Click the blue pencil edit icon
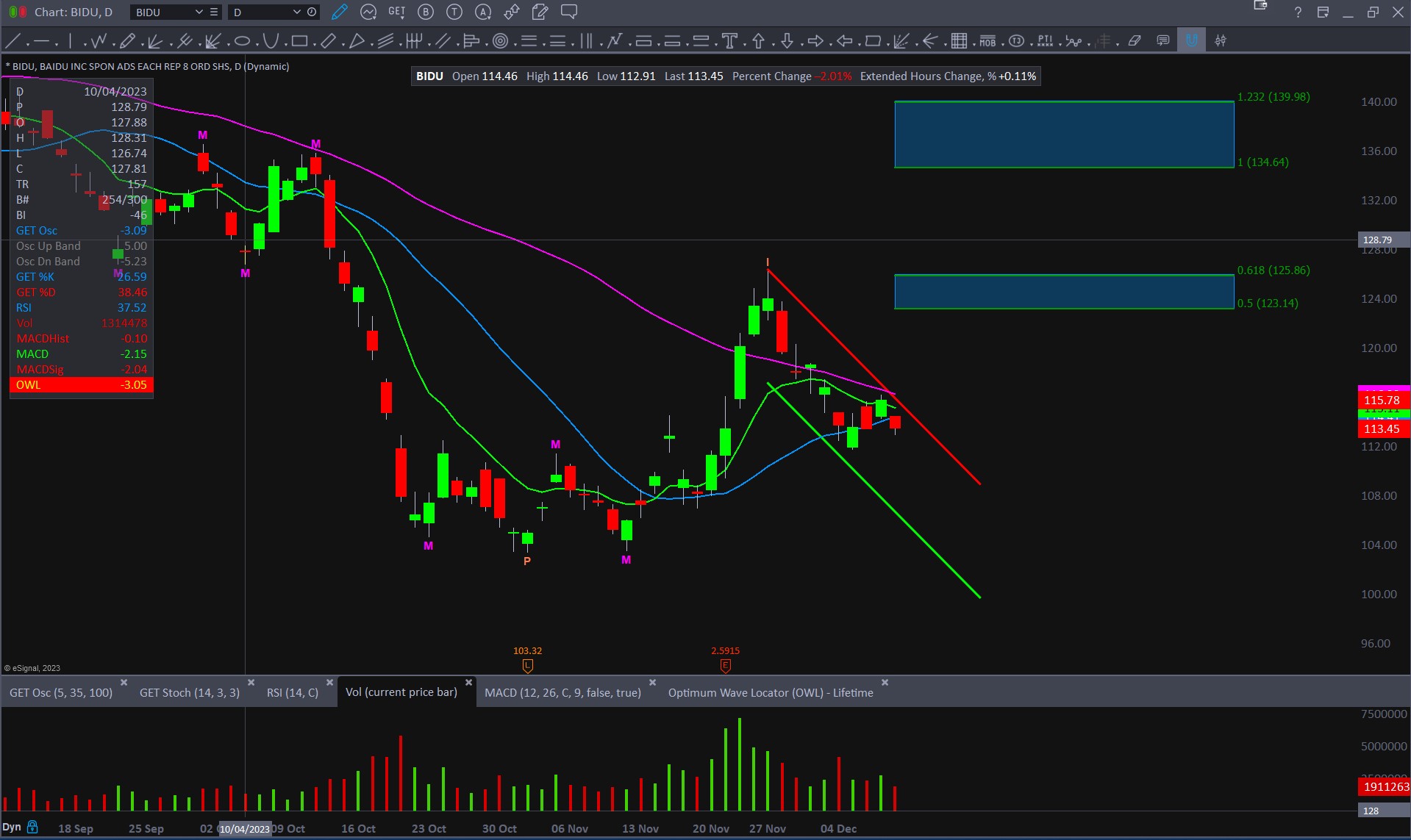The image size is (1411, 840). click(x=339, y=12)
